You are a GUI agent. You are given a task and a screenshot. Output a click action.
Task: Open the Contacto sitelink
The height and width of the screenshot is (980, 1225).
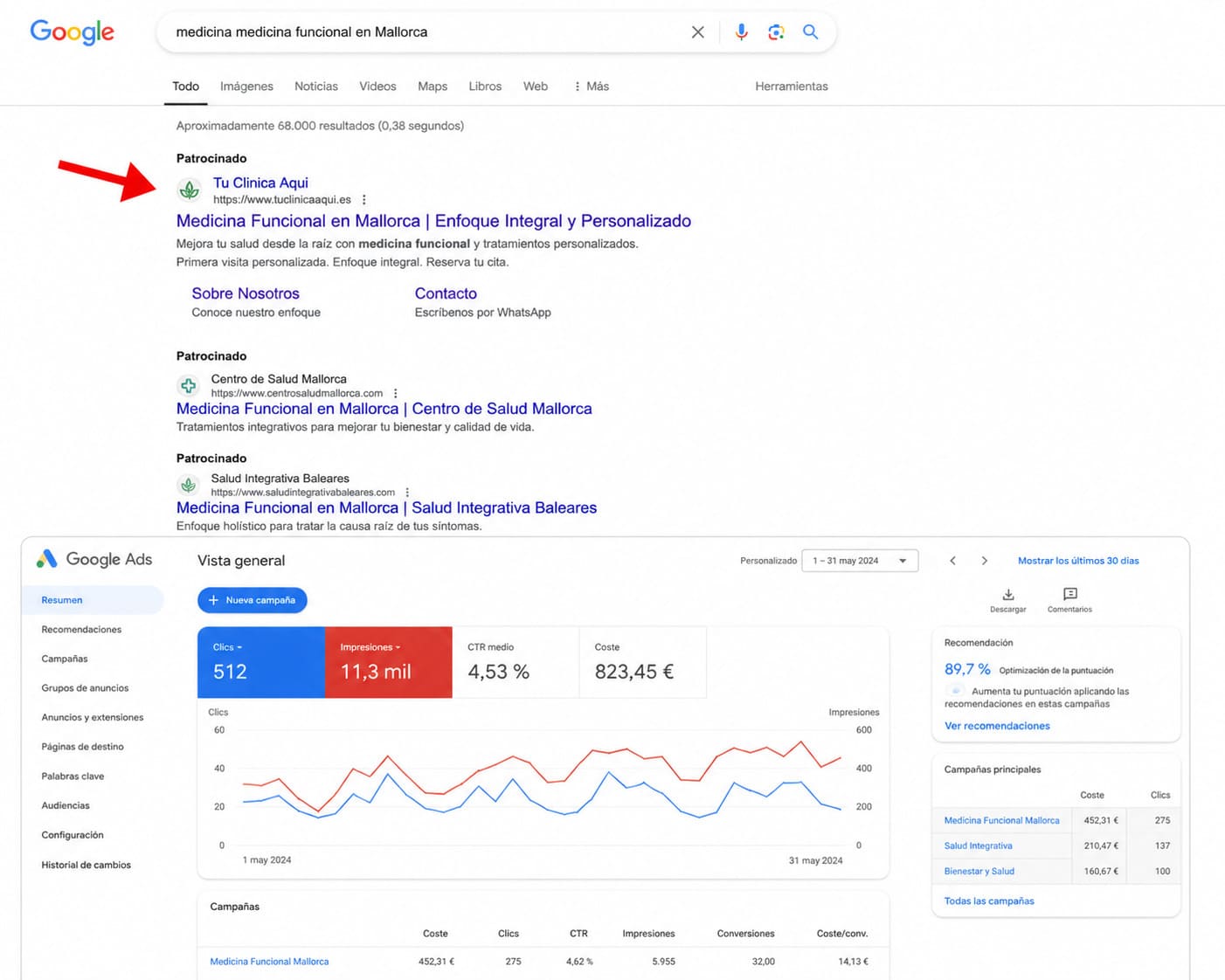(446, 293)
